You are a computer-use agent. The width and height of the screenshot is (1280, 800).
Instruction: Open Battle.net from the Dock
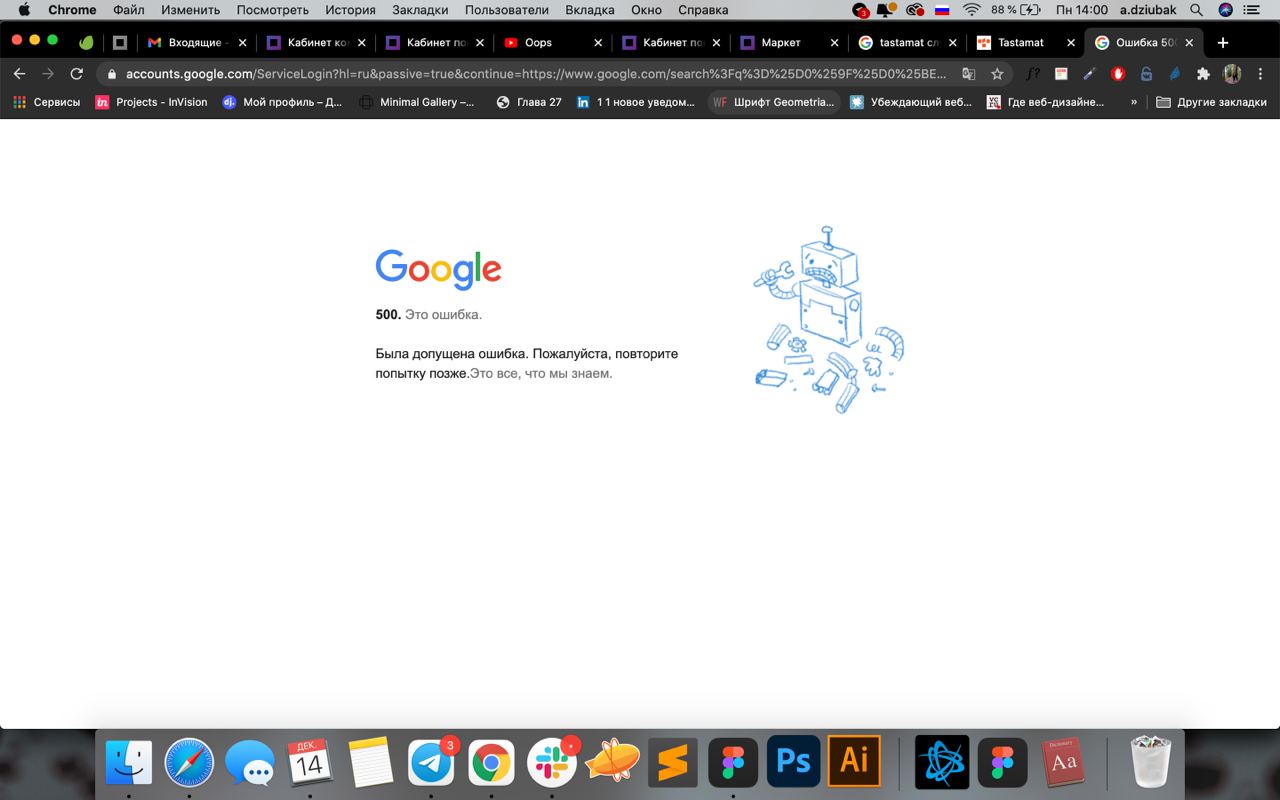coord(942,762)
